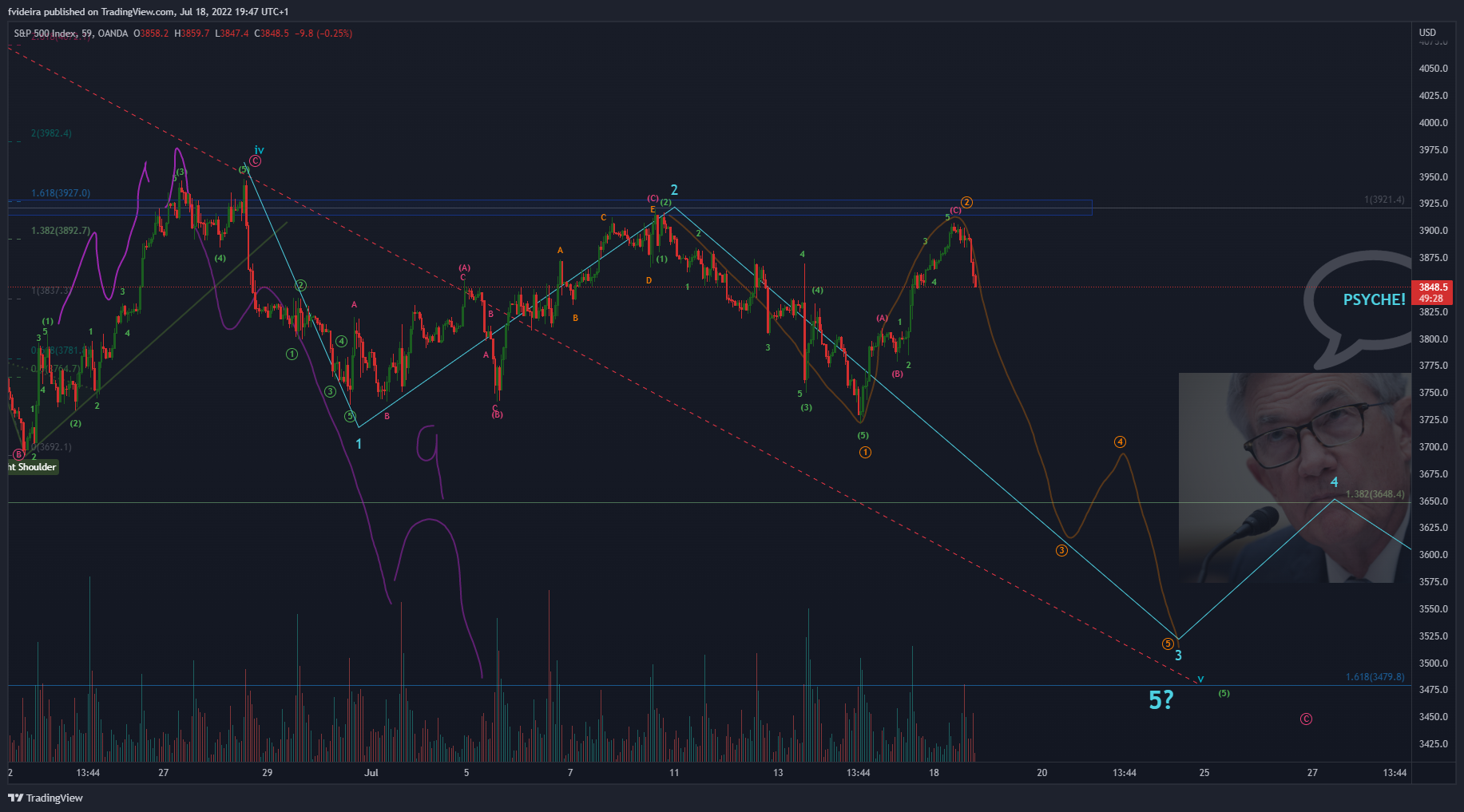
Task: Click the S&P 500 Index symbol title
Action: [x=46, y=34]
